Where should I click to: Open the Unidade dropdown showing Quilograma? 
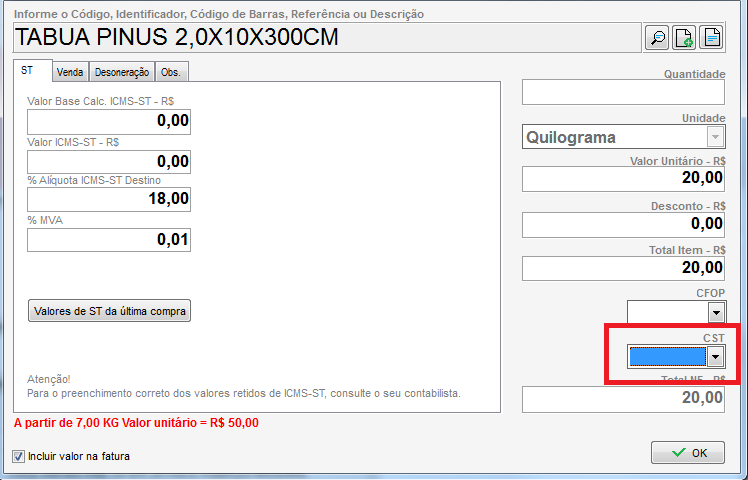click(715, 137)
